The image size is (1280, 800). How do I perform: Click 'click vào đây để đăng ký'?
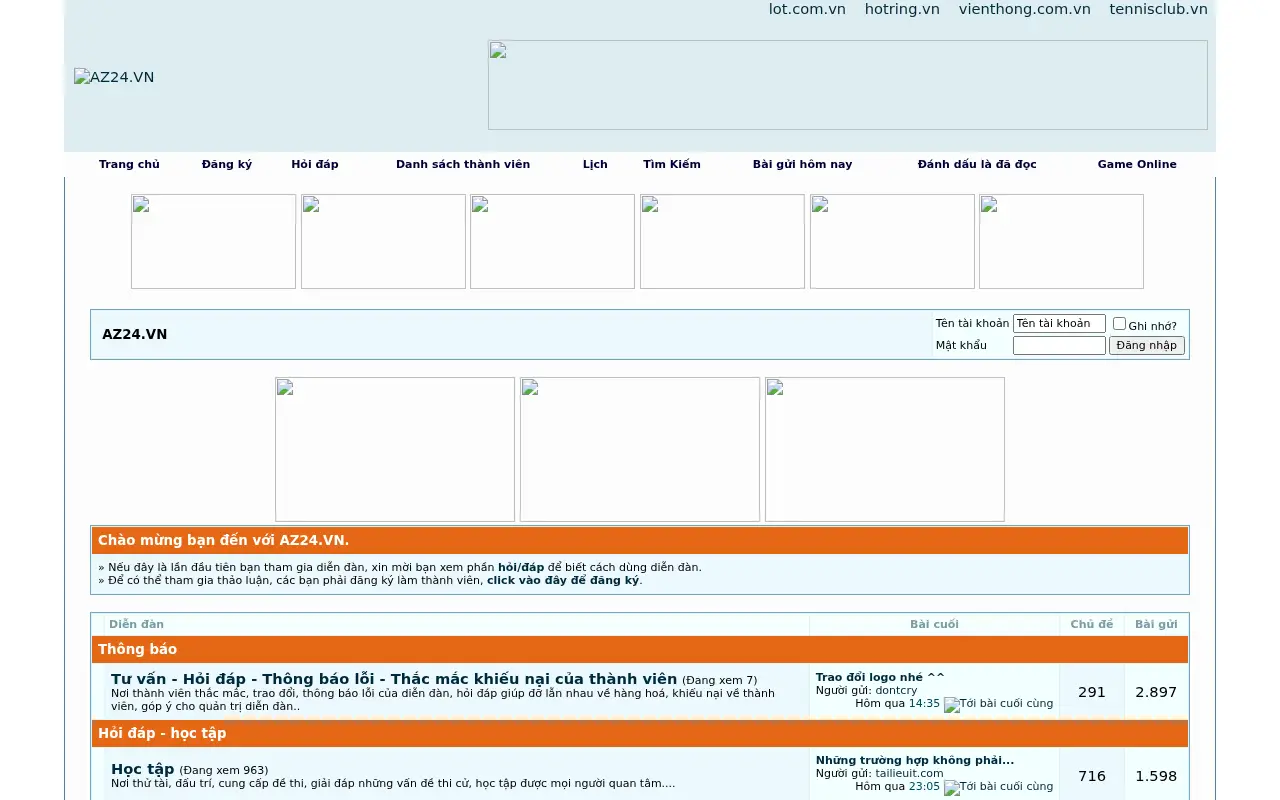[x=563, y=580]
